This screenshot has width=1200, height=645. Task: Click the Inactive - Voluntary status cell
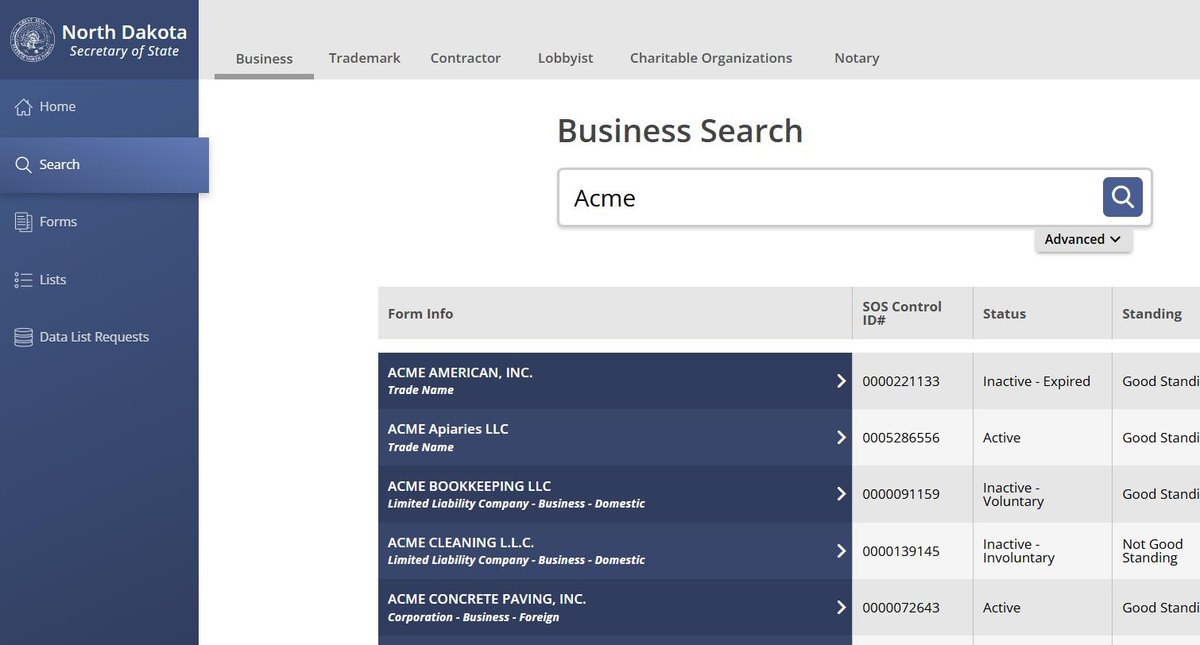tap(1042, 494)
